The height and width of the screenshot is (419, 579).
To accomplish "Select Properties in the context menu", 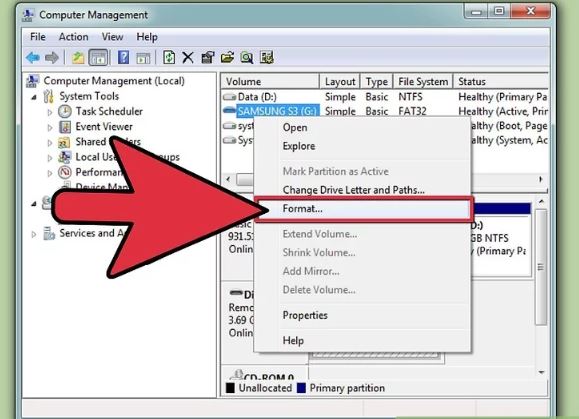I will click(305, 315).
